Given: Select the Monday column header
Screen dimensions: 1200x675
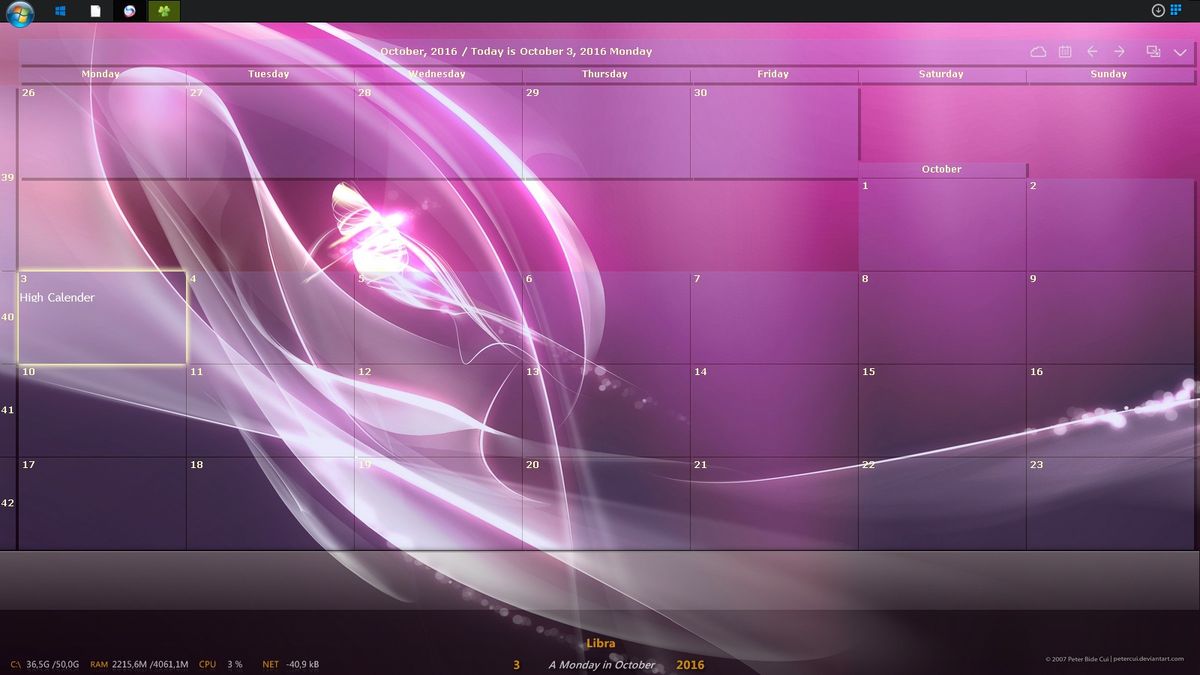Looking at the screenshot, I should click(x=100, y=74).
